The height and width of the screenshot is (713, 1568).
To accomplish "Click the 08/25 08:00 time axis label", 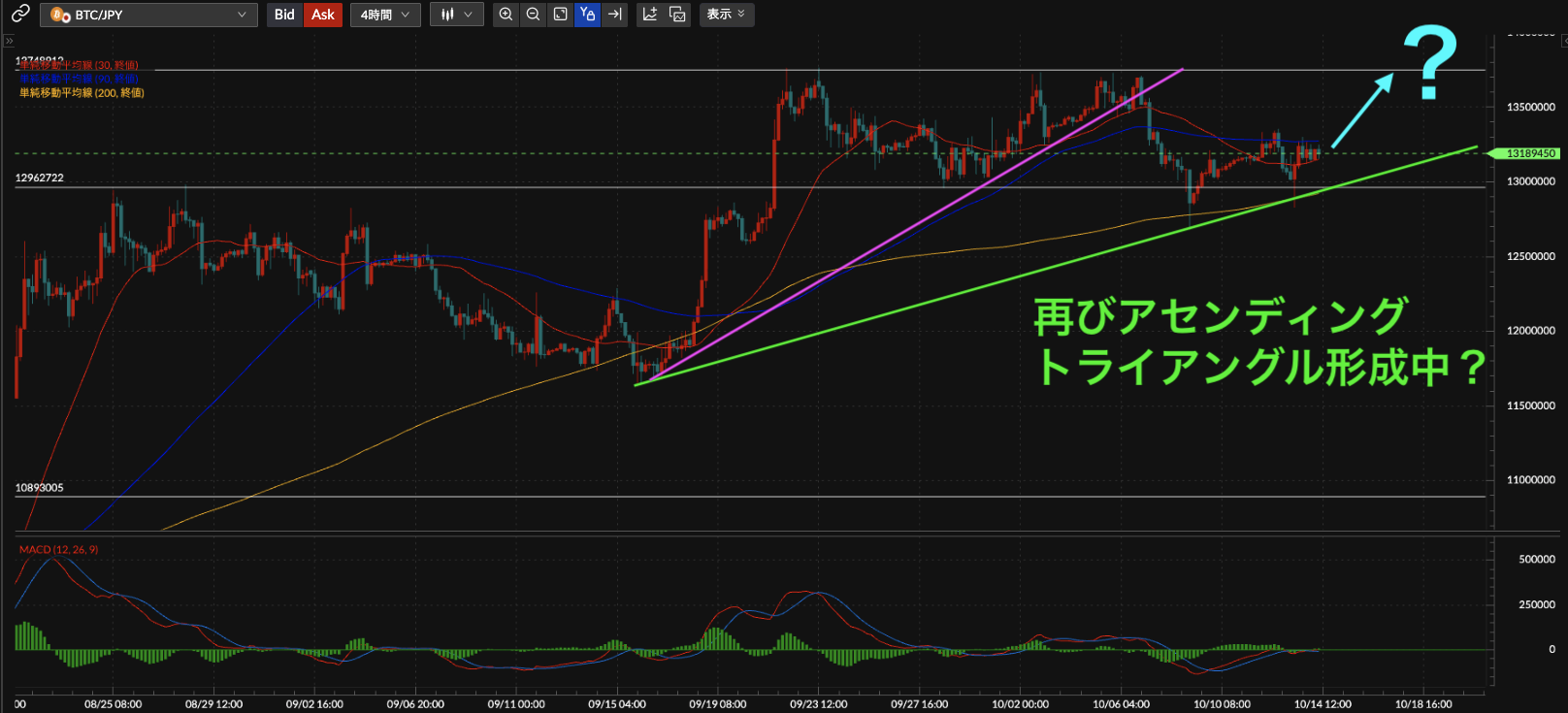I will (x=114, y=704).
